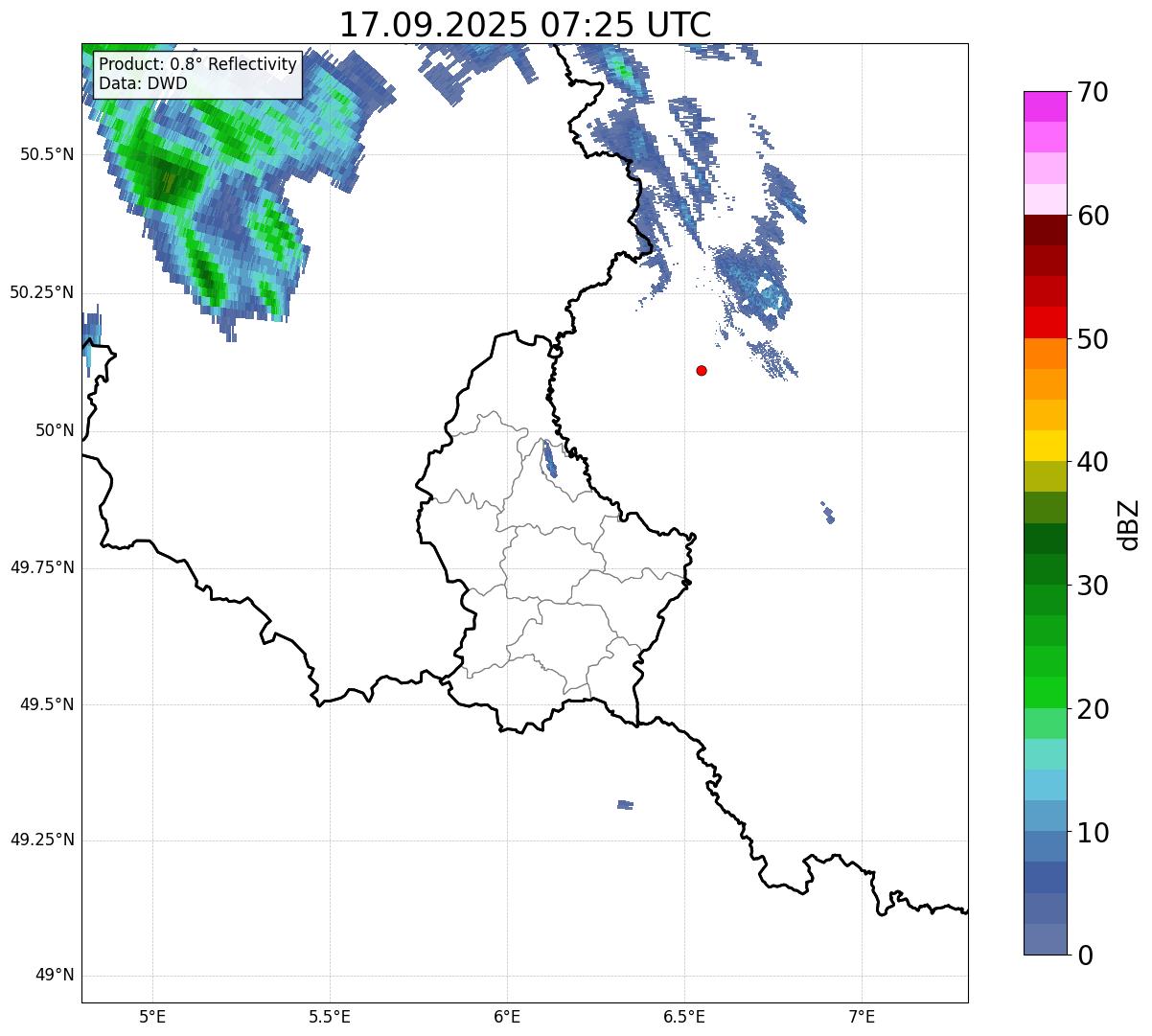Image resolution: width=1152 pixels, height=1036 pixels.
Task: Click the longitude label 6°E
Action: point(507,1017)
